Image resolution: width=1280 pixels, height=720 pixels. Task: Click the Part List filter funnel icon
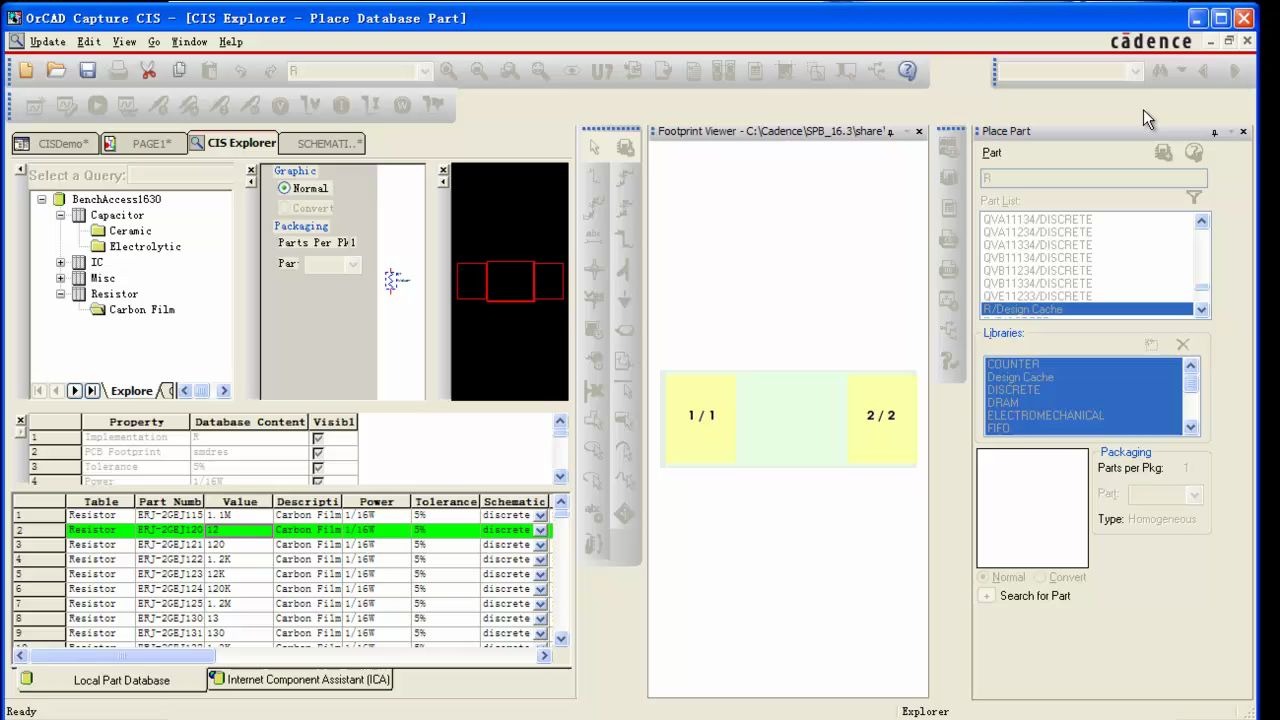pos(1194,198)
